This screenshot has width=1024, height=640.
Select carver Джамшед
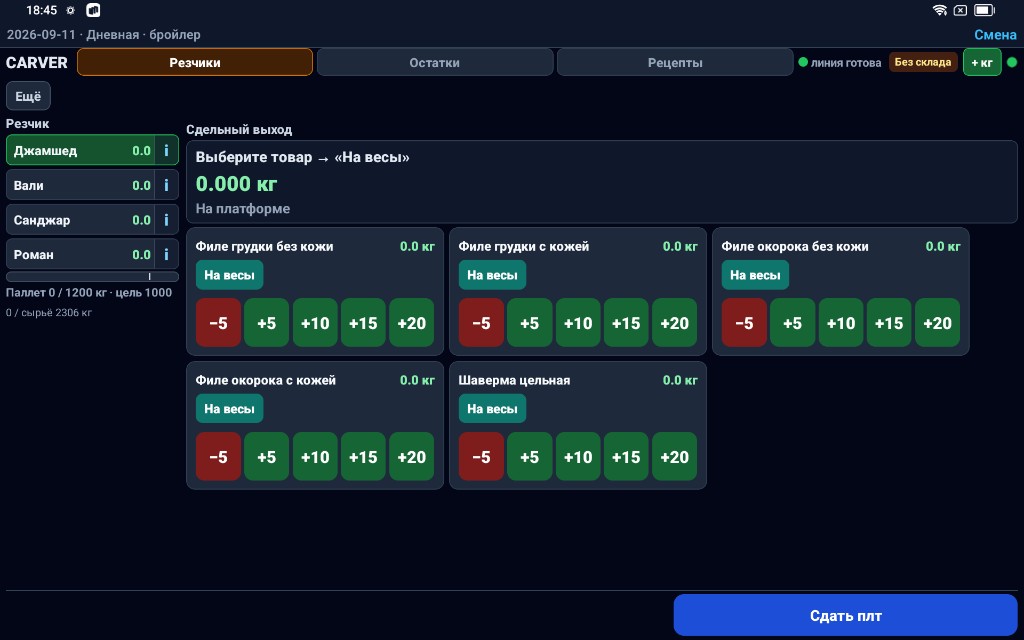tap(80, 150)
